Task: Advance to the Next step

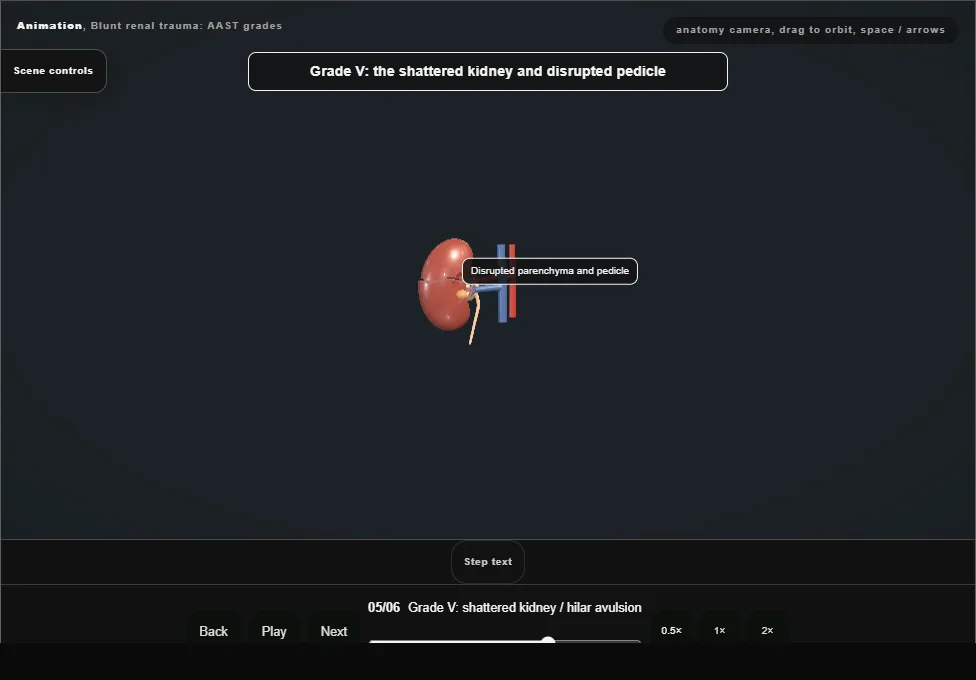Action: 334,631
